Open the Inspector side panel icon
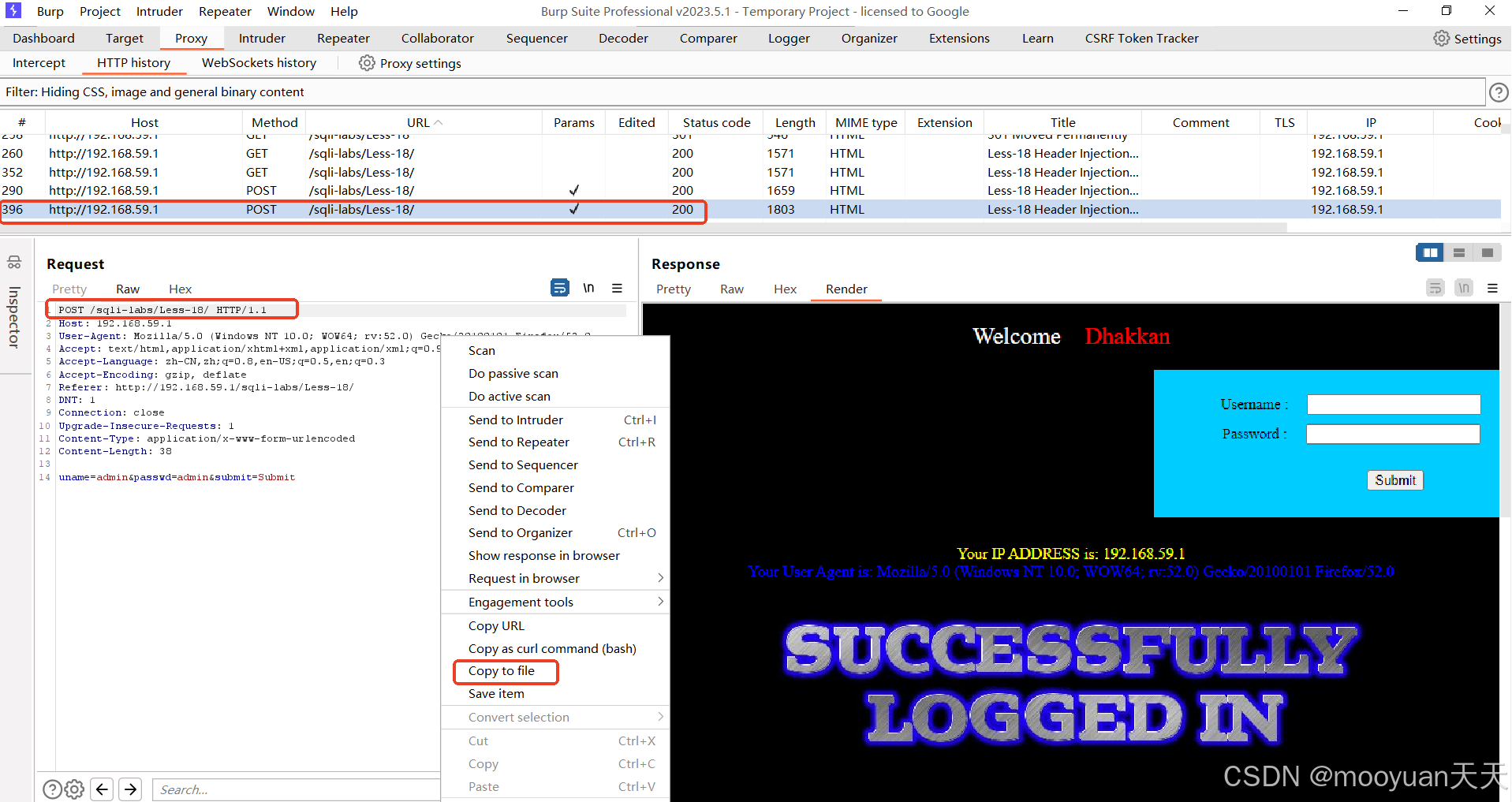Screen dimensions: 1512x802 (14, 262)
